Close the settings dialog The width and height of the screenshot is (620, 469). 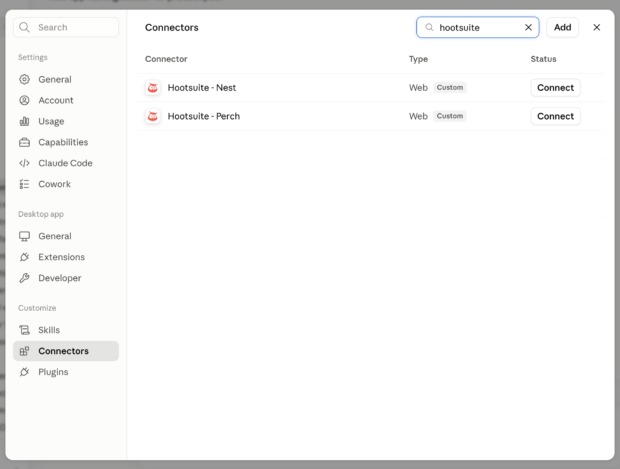pyautogui.click(x=597, y=27)
